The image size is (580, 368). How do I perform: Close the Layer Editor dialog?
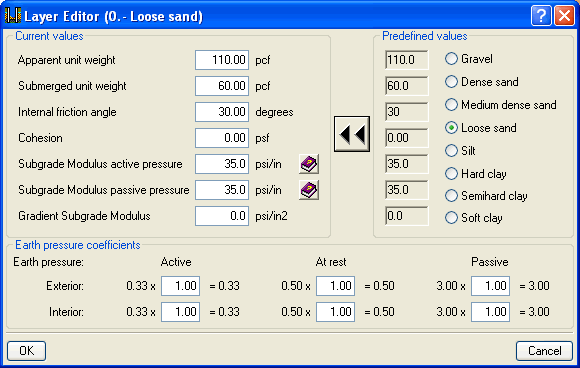pyautogui.click(x=564, y=16)
